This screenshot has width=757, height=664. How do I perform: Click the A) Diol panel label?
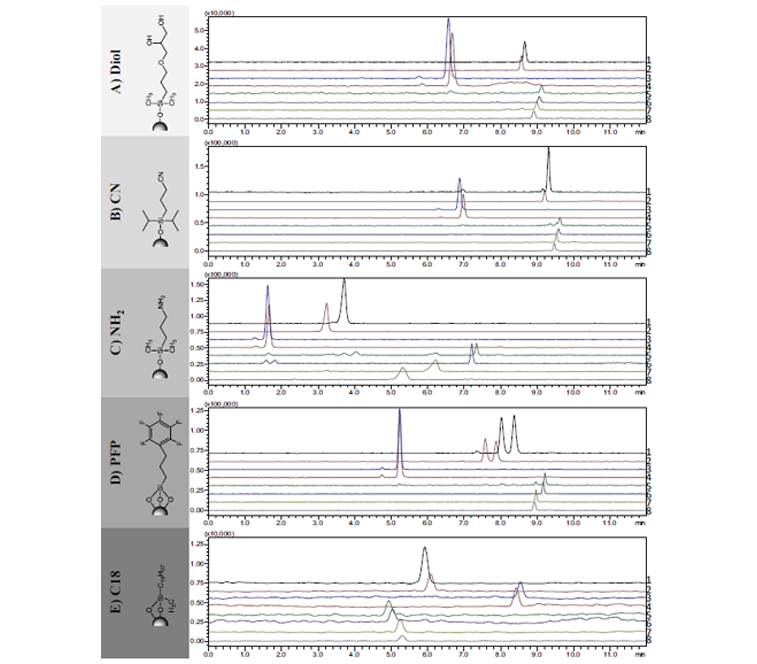pyautogui.click(x=117, y=69)
